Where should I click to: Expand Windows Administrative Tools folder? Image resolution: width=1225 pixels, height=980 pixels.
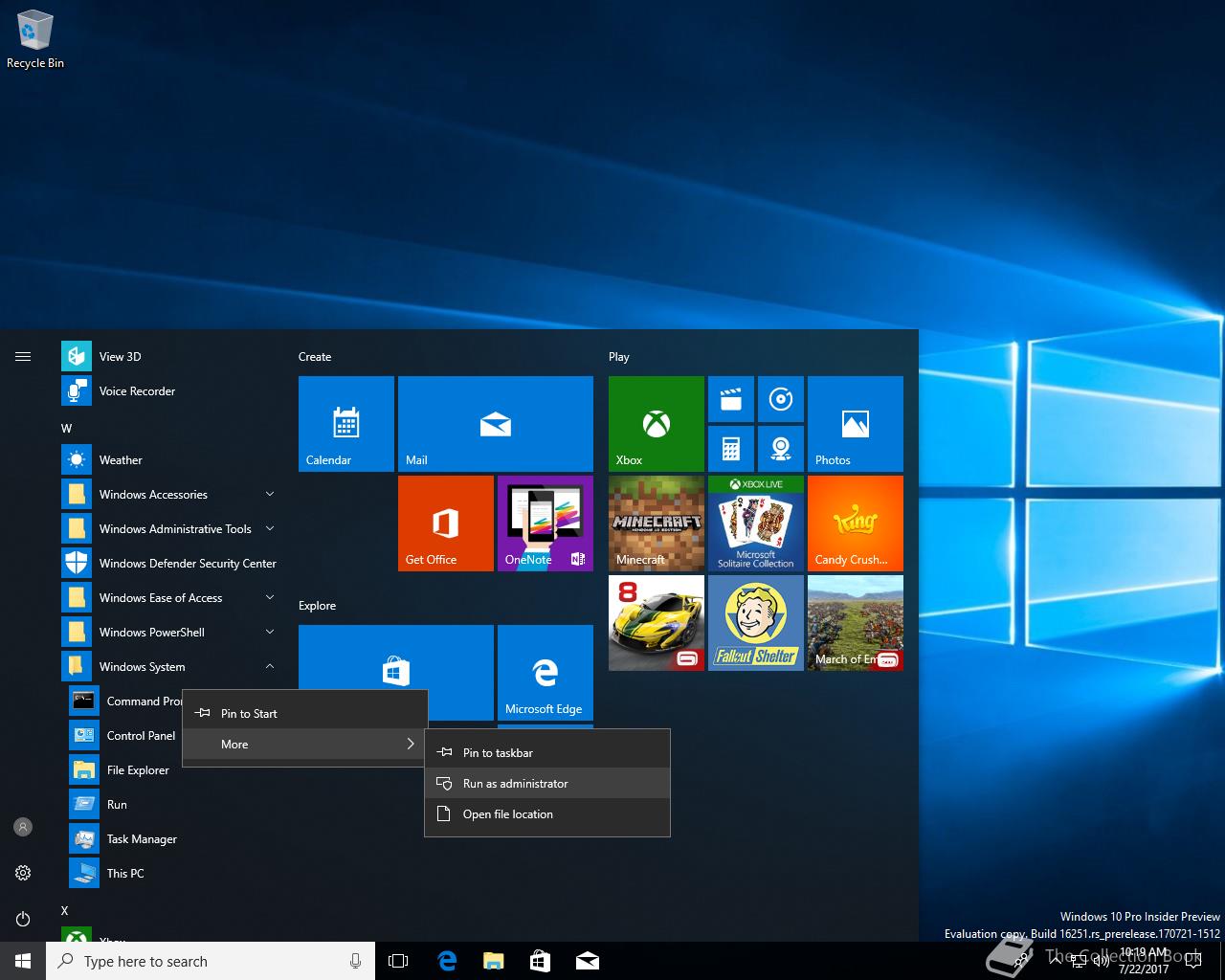click(168, 528)
